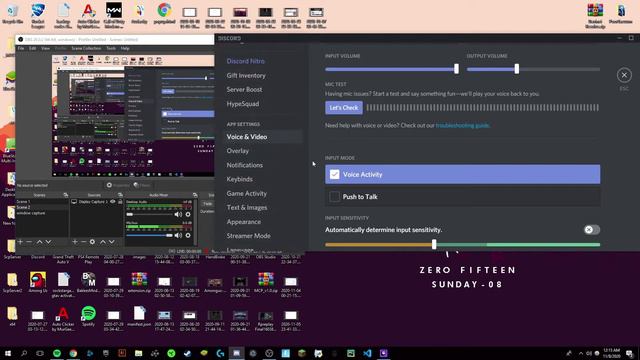Open Appearance settings in Discord
This screenshot has width=640, height=360.
pyautogui.click(x=244, y=222)
